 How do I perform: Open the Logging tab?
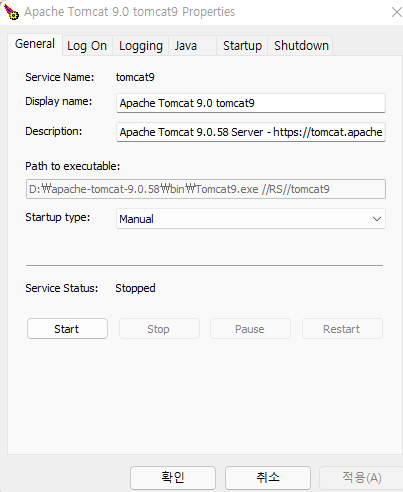tap(141, 46)
